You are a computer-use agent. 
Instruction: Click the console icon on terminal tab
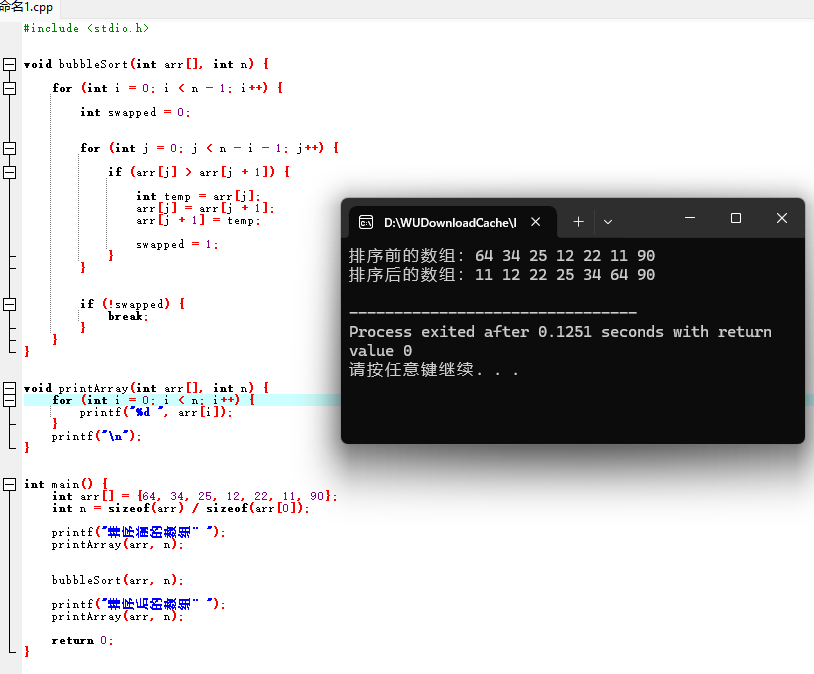point(366,222)
